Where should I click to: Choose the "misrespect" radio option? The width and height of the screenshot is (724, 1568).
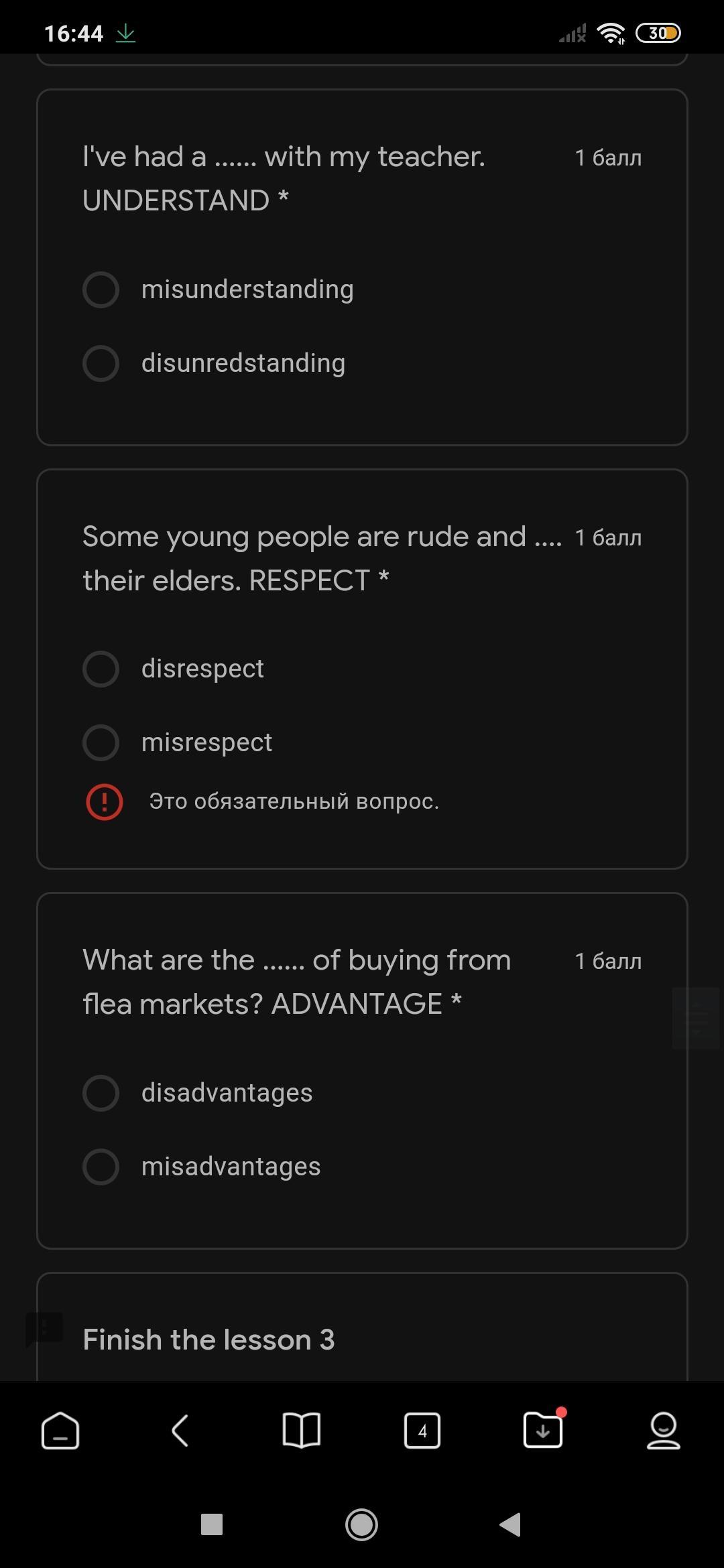coord(101,742)
